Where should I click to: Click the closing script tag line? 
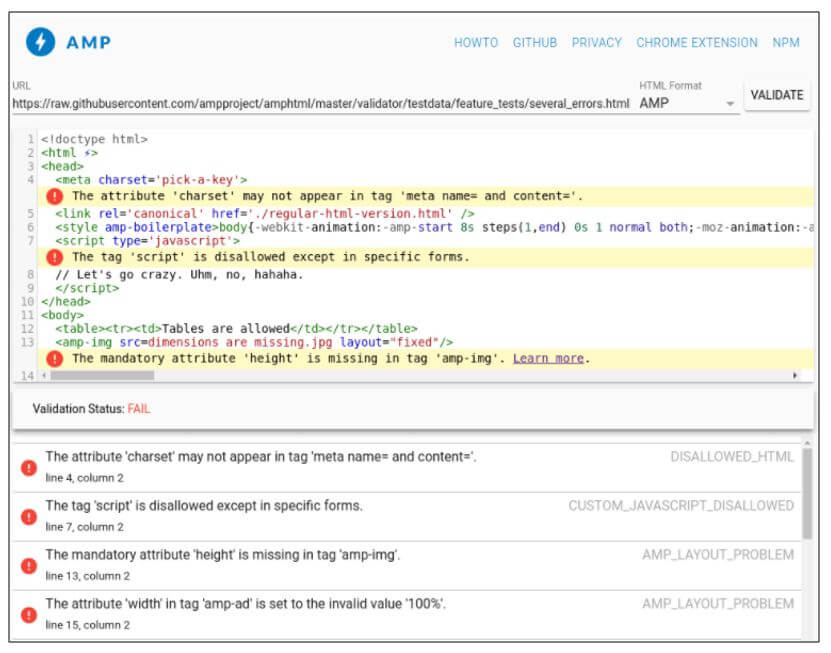pyautogui.click(x=87, y=288)
